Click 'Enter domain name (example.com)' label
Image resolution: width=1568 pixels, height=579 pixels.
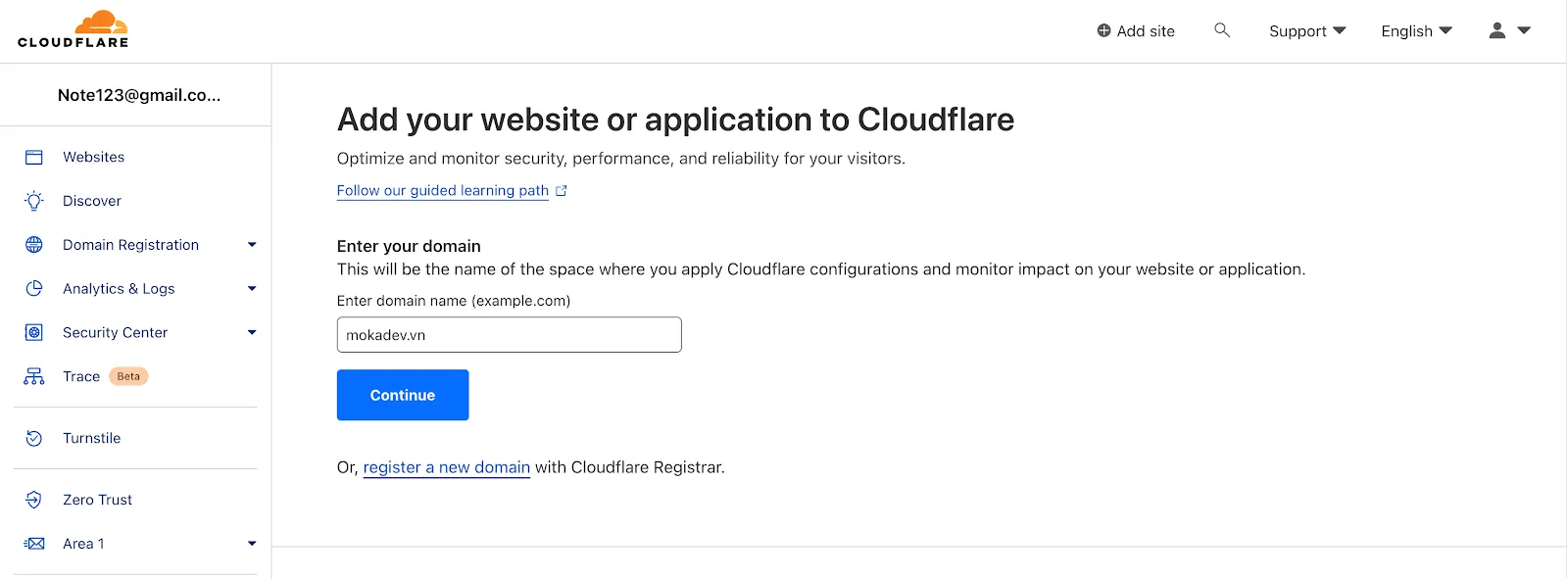[454, 301]
